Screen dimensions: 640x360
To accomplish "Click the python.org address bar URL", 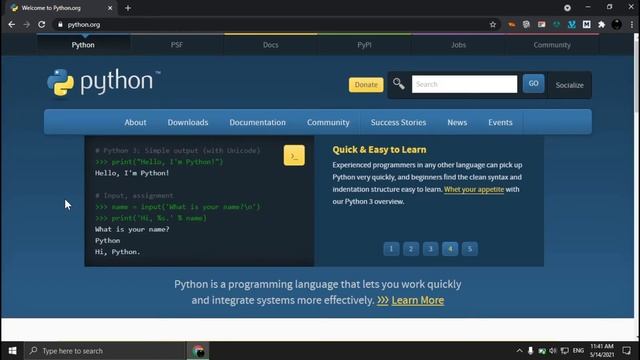I will 84,24.
